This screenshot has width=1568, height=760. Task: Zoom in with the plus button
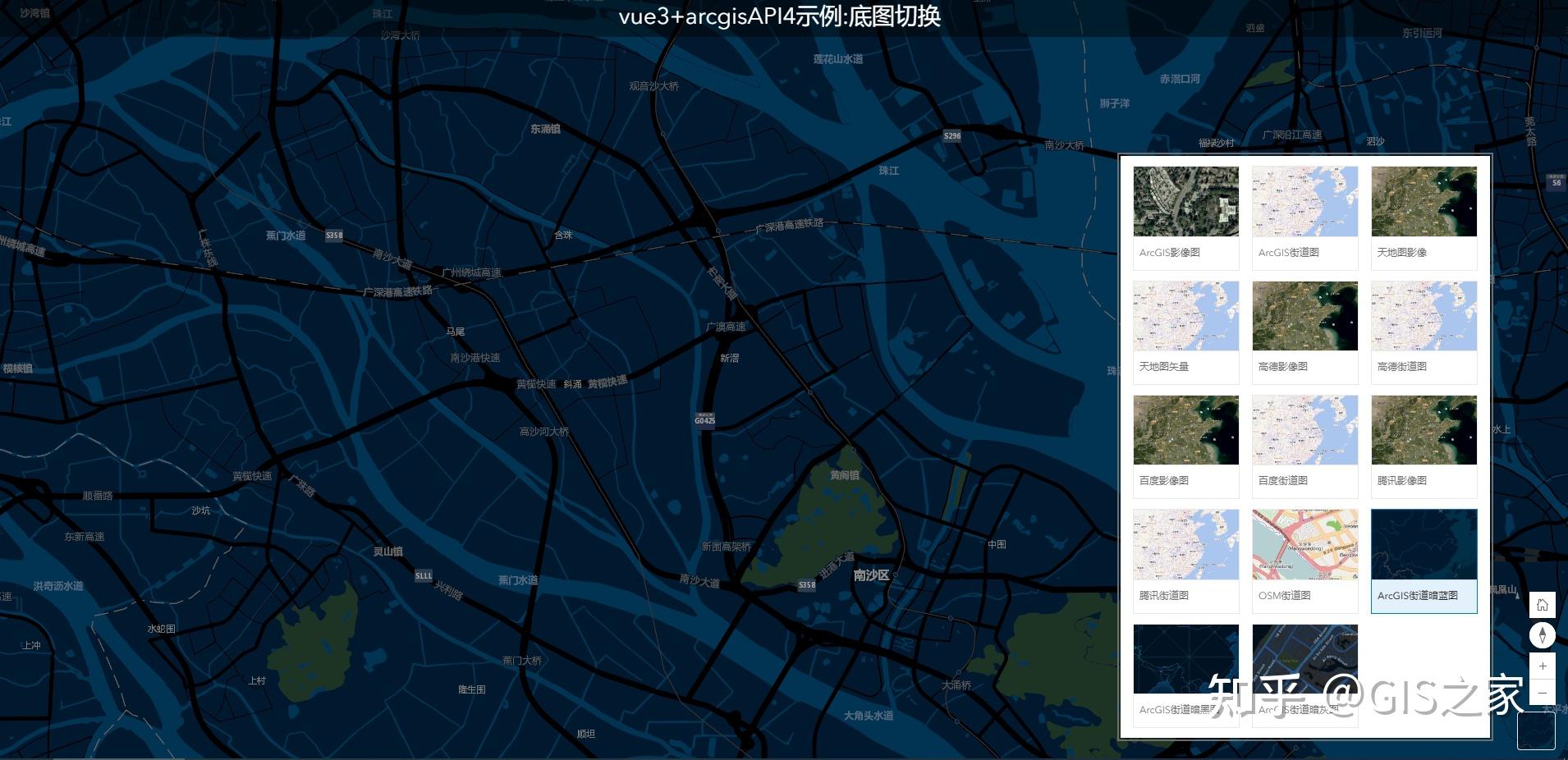pos(1543,666)
